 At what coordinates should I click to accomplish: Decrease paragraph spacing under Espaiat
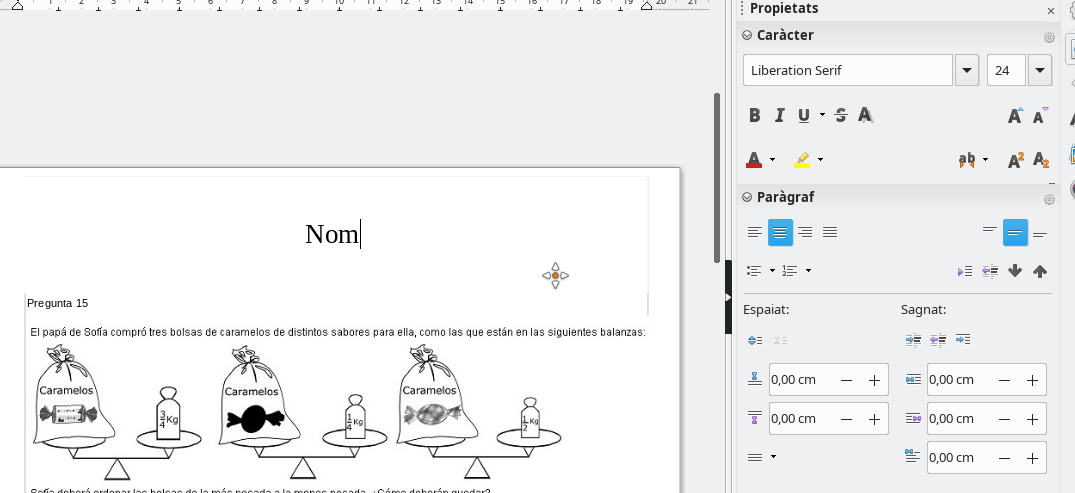click(x=780, y=340)
